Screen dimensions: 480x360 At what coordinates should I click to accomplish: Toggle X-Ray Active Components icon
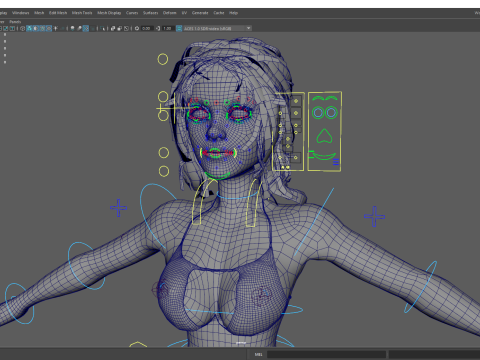(120, 28)
